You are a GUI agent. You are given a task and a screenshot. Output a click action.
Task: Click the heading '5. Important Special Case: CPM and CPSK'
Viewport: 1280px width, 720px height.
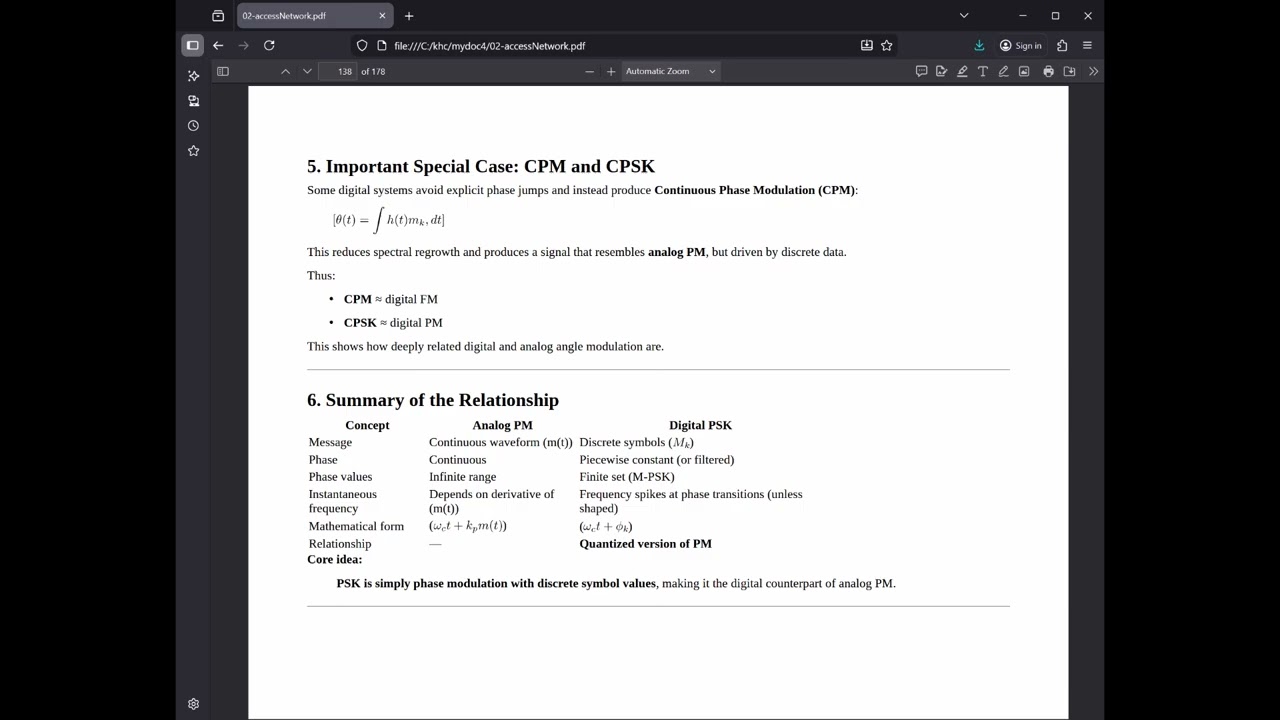[x=481, y=166]
